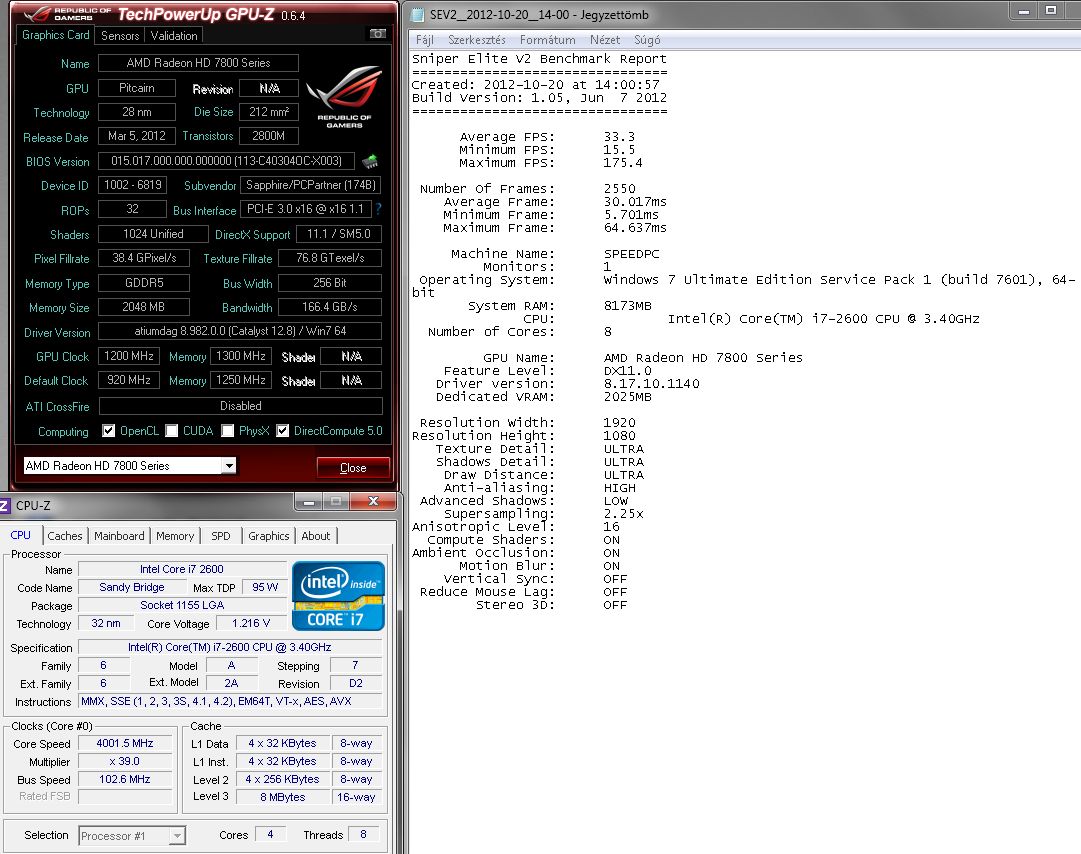Click the Bus Speed 102.6 MHz value
1081x854 pixels.
[x=125, y=779]
